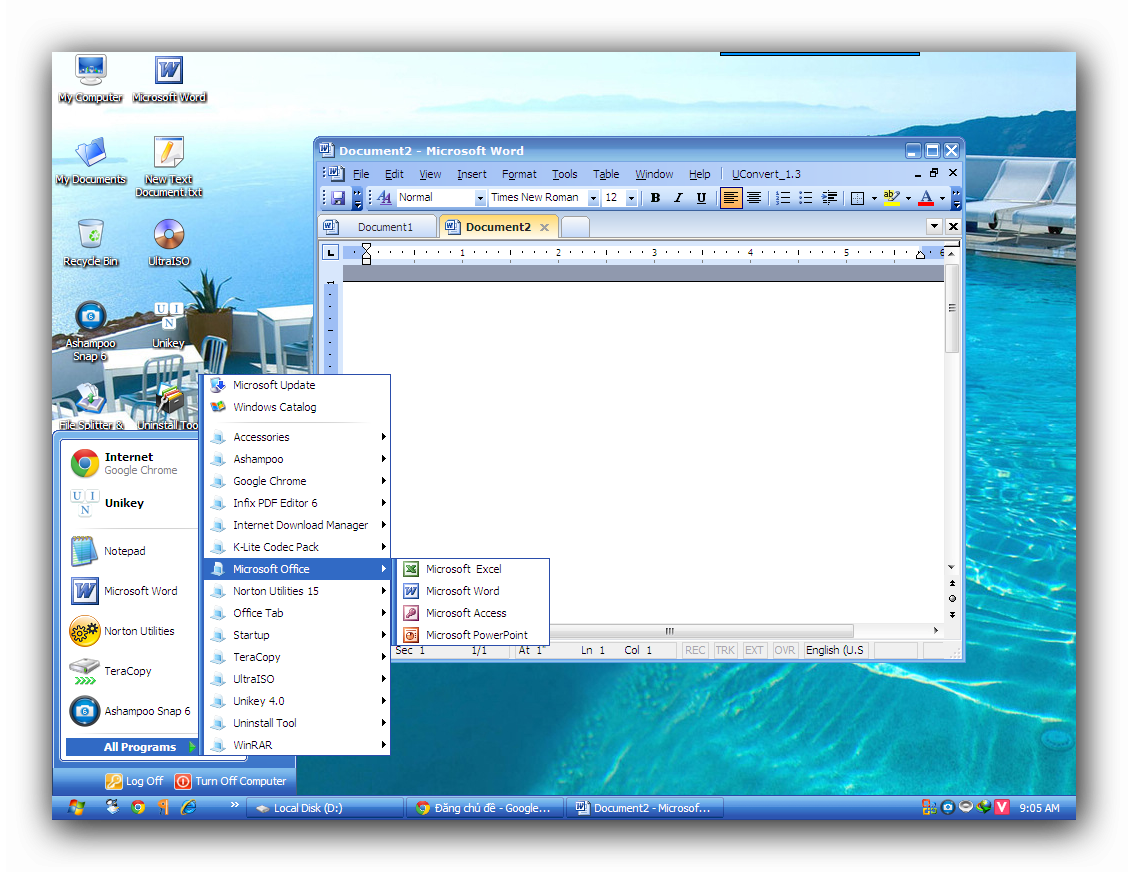Toggle TRK track changes in status bar
The width and height of the screenshot is (1128, 872).
(x=725, y=650)
